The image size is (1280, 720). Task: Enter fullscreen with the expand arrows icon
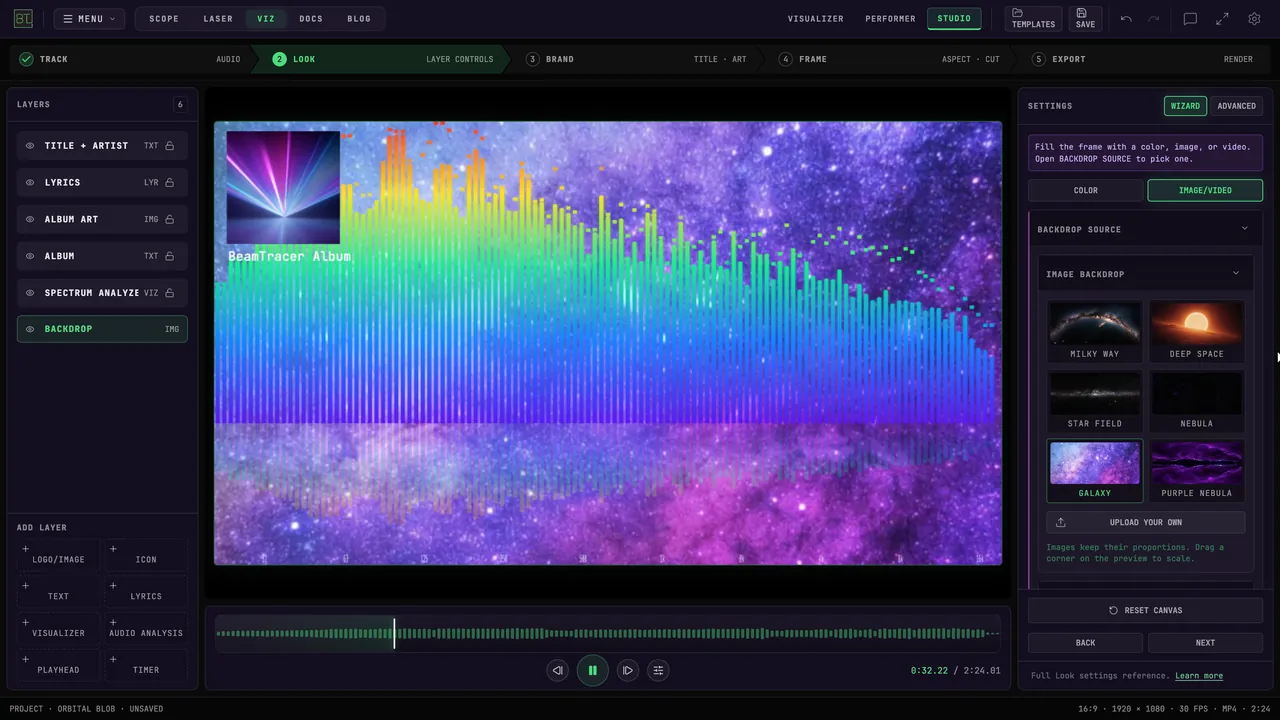tap(1222, 18)
